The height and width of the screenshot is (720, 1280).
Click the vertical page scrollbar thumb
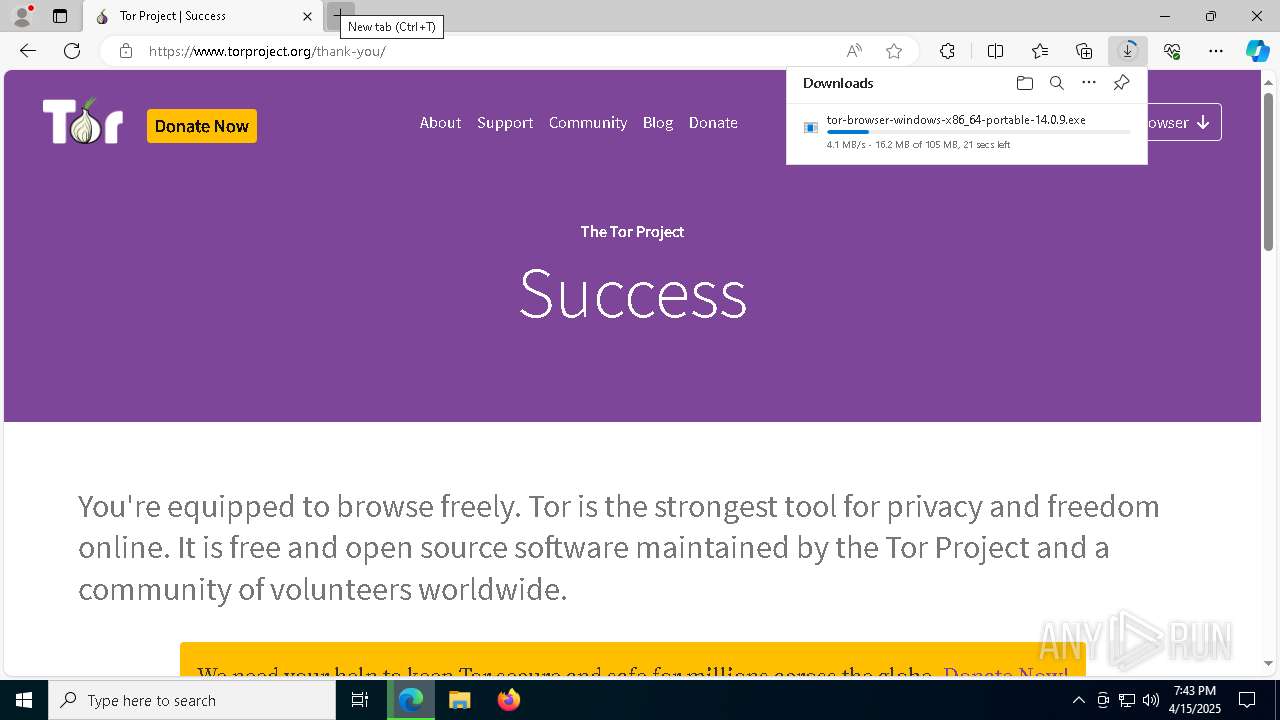1269,171
